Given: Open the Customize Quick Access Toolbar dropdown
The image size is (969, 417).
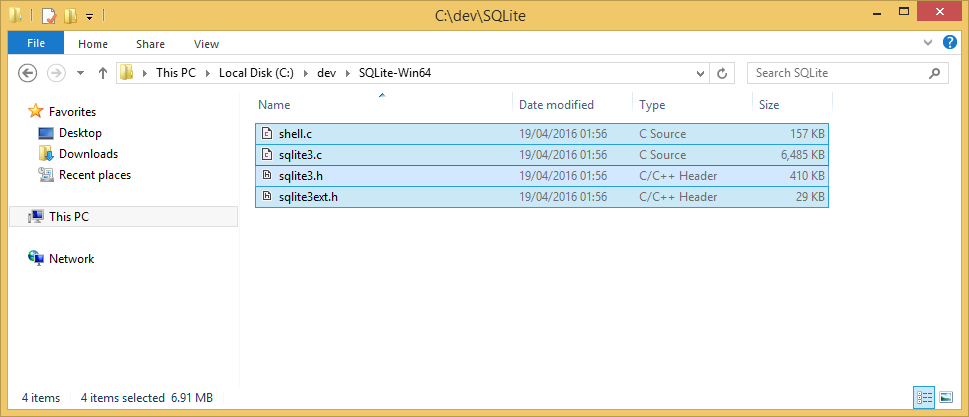Looking at the screenshot, I should (89, 17).
